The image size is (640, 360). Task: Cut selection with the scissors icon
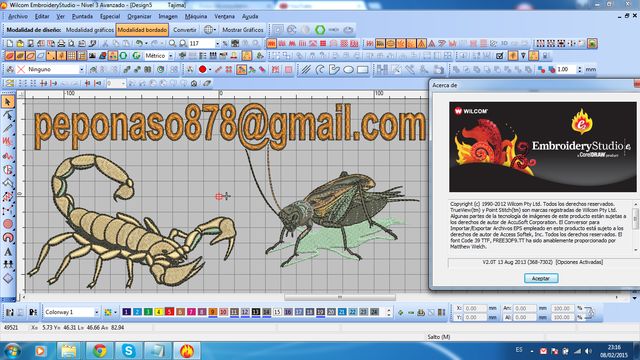(x=105, y=43)
